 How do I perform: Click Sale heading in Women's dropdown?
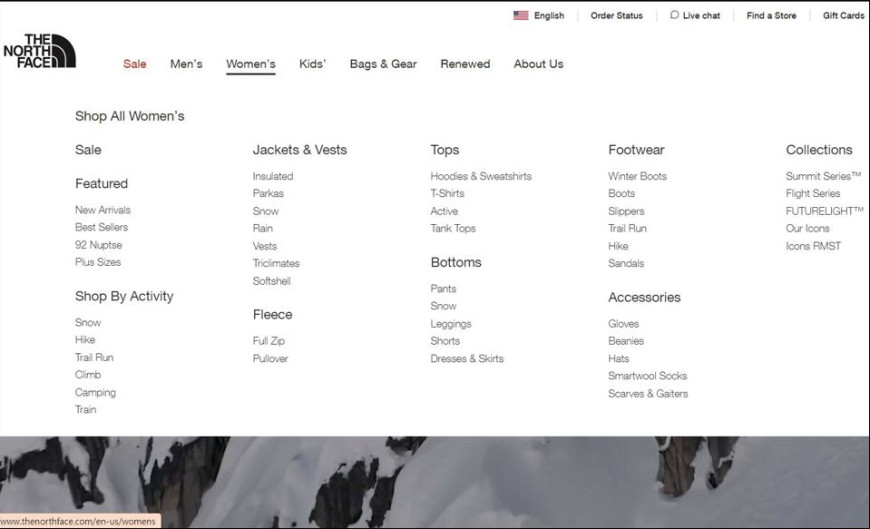coord(88,150)
